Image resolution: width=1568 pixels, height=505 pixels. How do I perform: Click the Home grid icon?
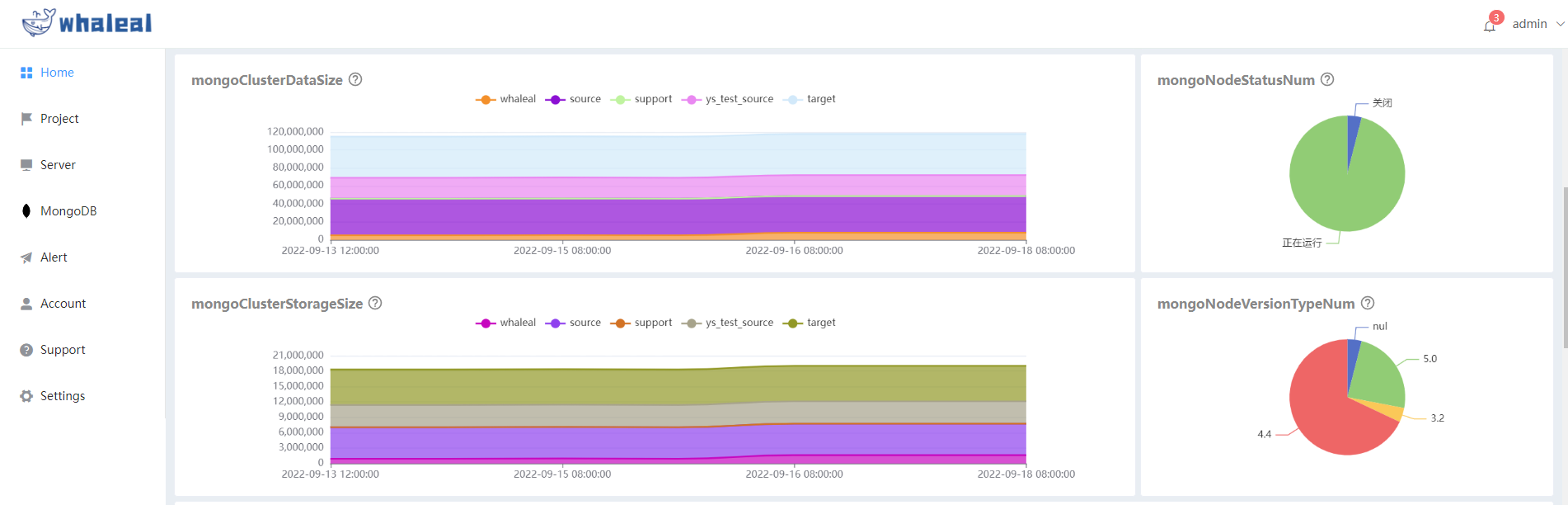(26, 73)
